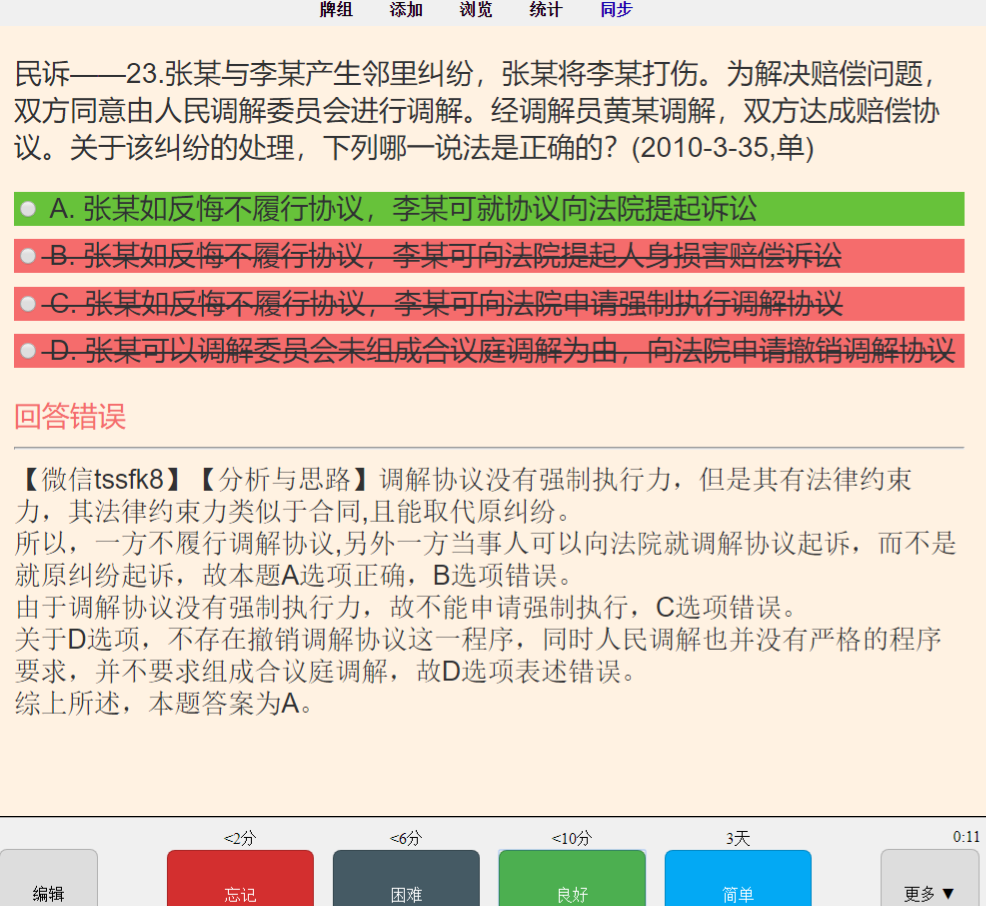Viewport: 986px width, 906px height.
Task: Select radio button for option A
Action: (x=28, y=209)
